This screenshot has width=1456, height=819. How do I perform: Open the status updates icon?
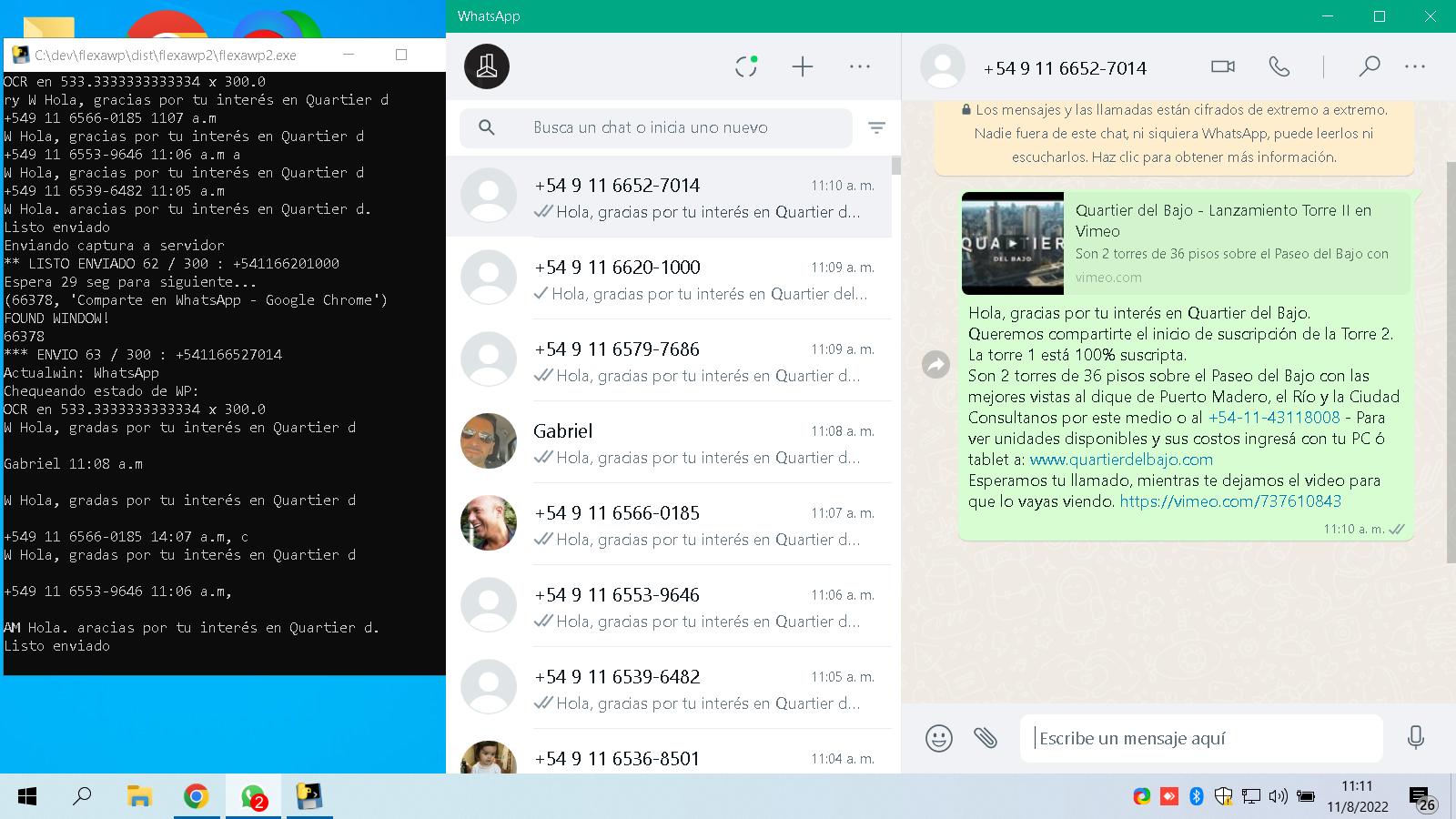(x=746, y=66)
